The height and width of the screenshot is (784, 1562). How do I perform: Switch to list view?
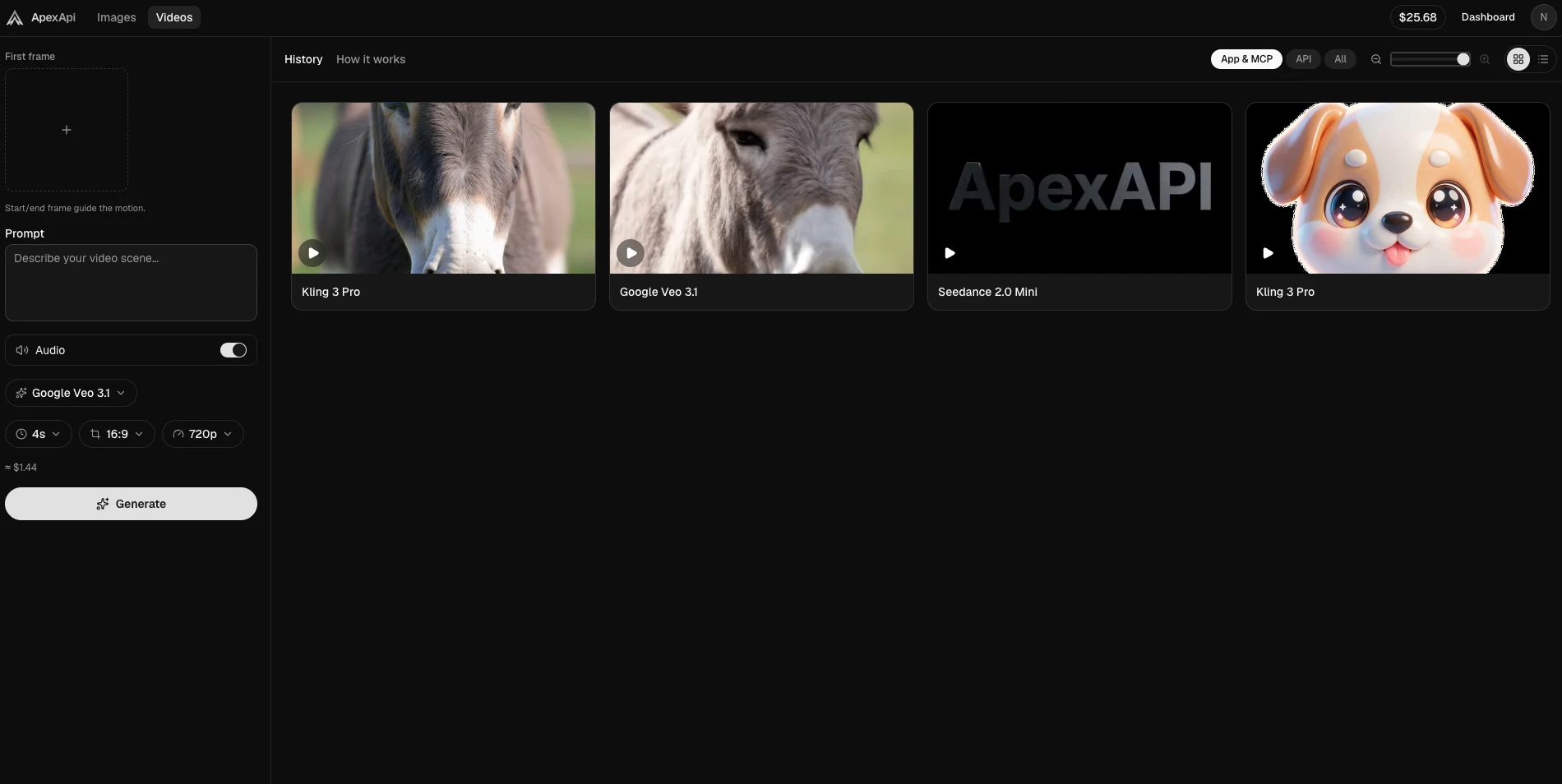(x=1543, y=59)
